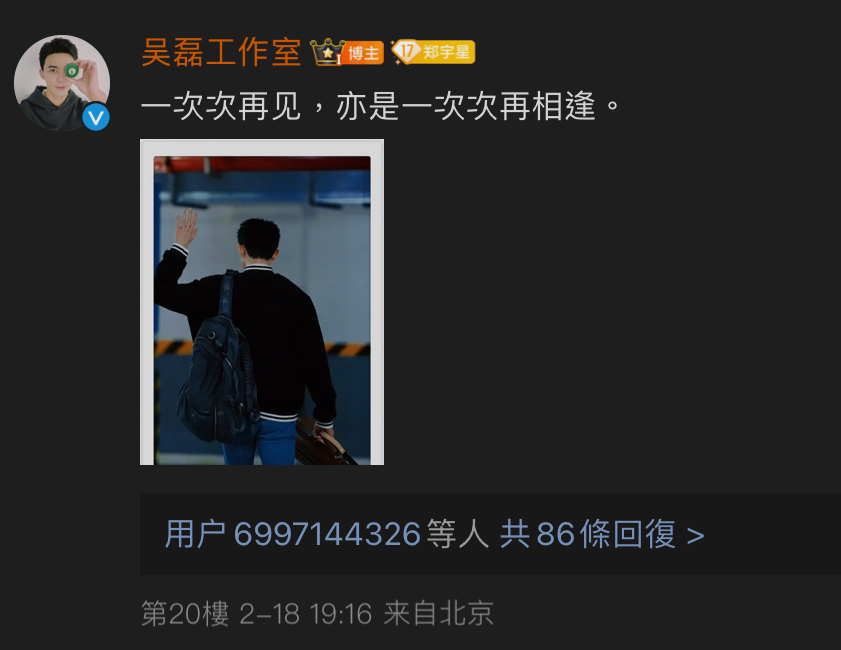Click the blue V verified badge

click(x=96, y=117)
